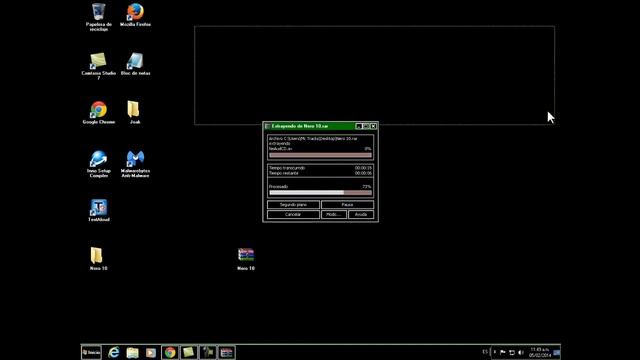Select the Malwarebytes Anti-Malware shortcut
Viewport: 640px width, 360px height.
pyautogui.click(x=135, y=163)
